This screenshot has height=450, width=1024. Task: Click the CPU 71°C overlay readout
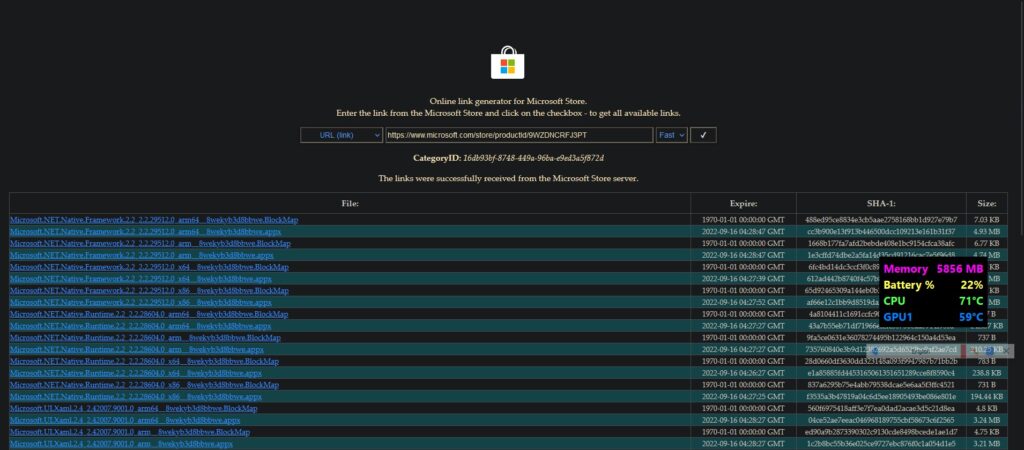point(933,301)
